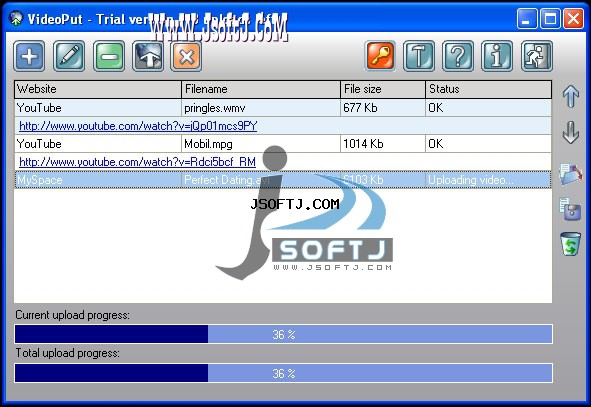This screenshot has height=407, width=591.
Task: Select the pringles.wmv filename cell
Action: [261, 108]
